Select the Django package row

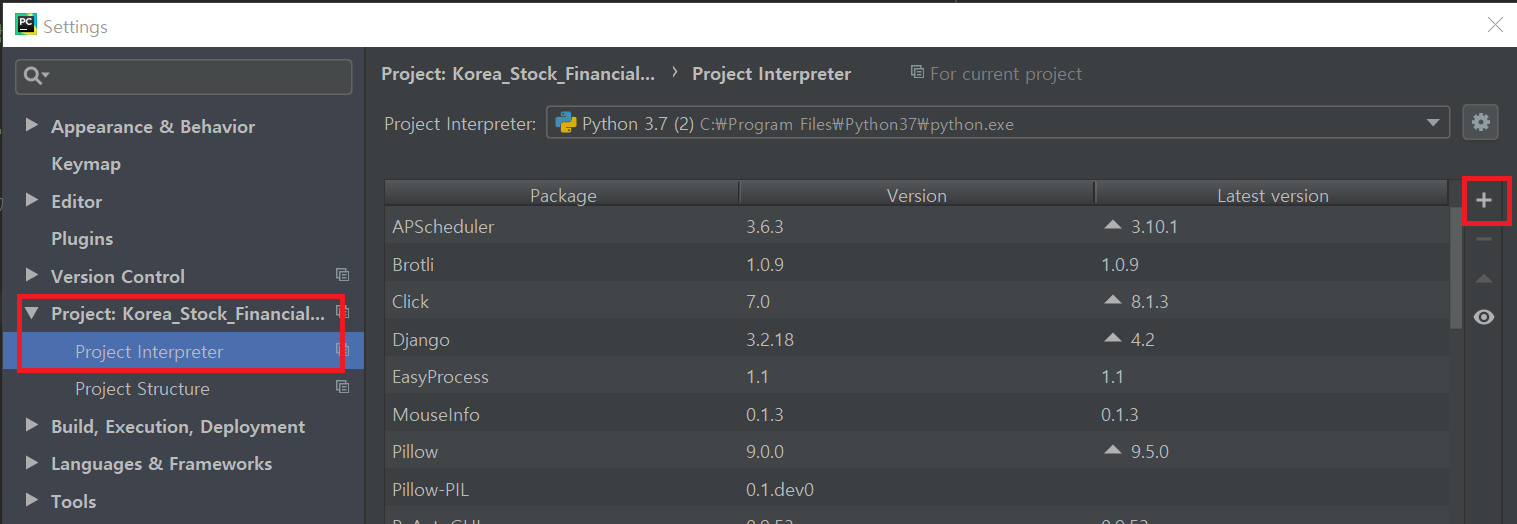(x=917, y=340)
